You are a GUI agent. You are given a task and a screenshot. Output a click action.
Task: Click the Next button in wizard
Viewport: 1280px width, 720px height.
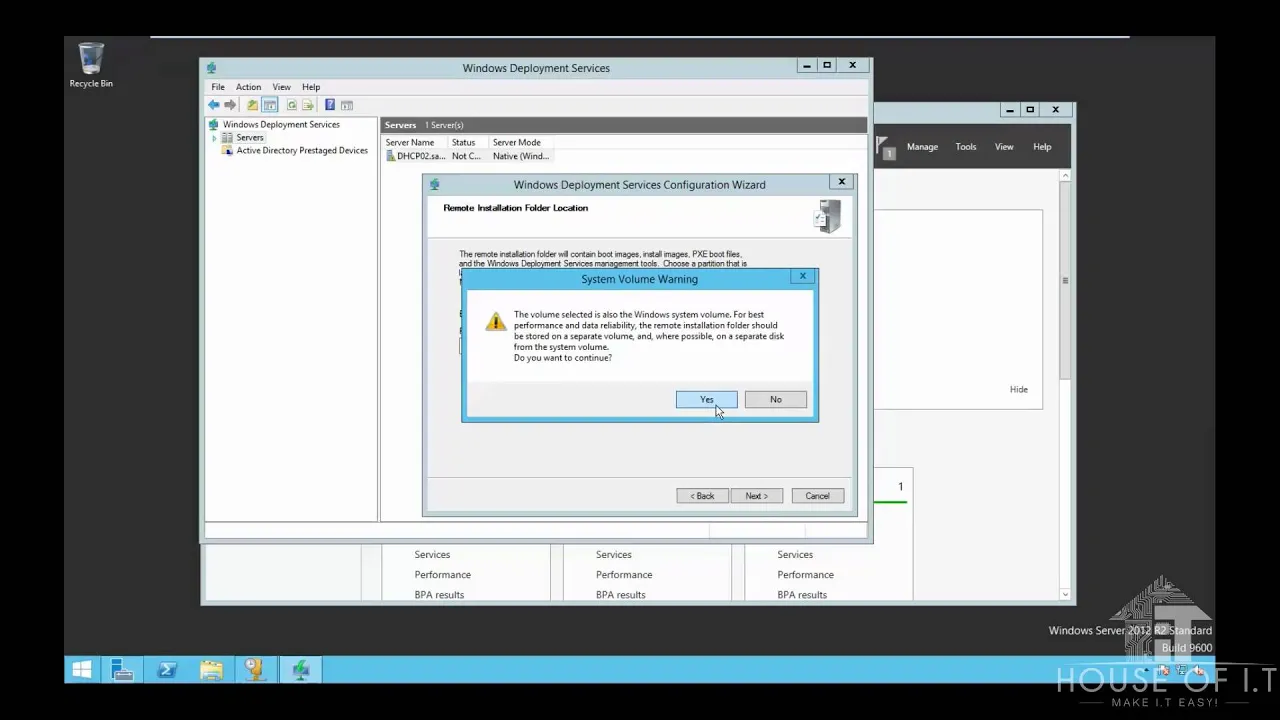tap(757, 496)
